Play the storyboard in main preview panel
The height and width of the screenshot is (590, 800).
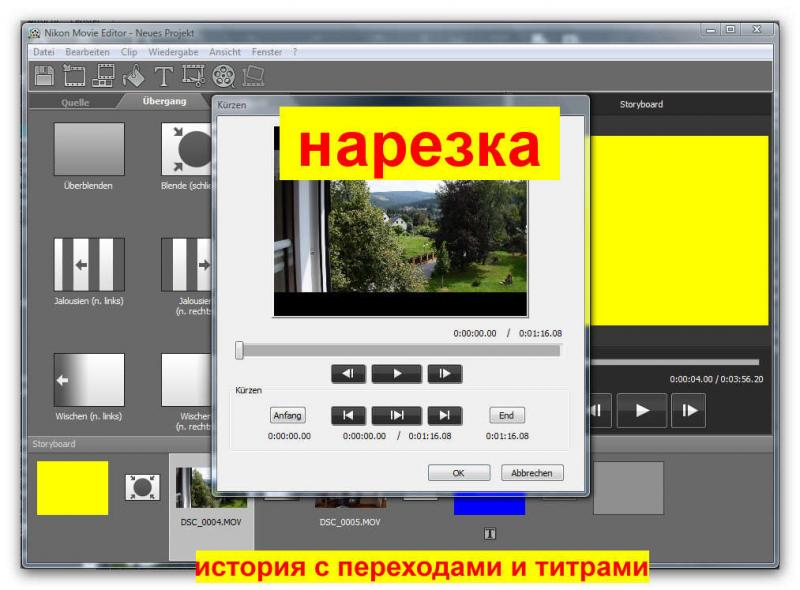pos(642,410)
